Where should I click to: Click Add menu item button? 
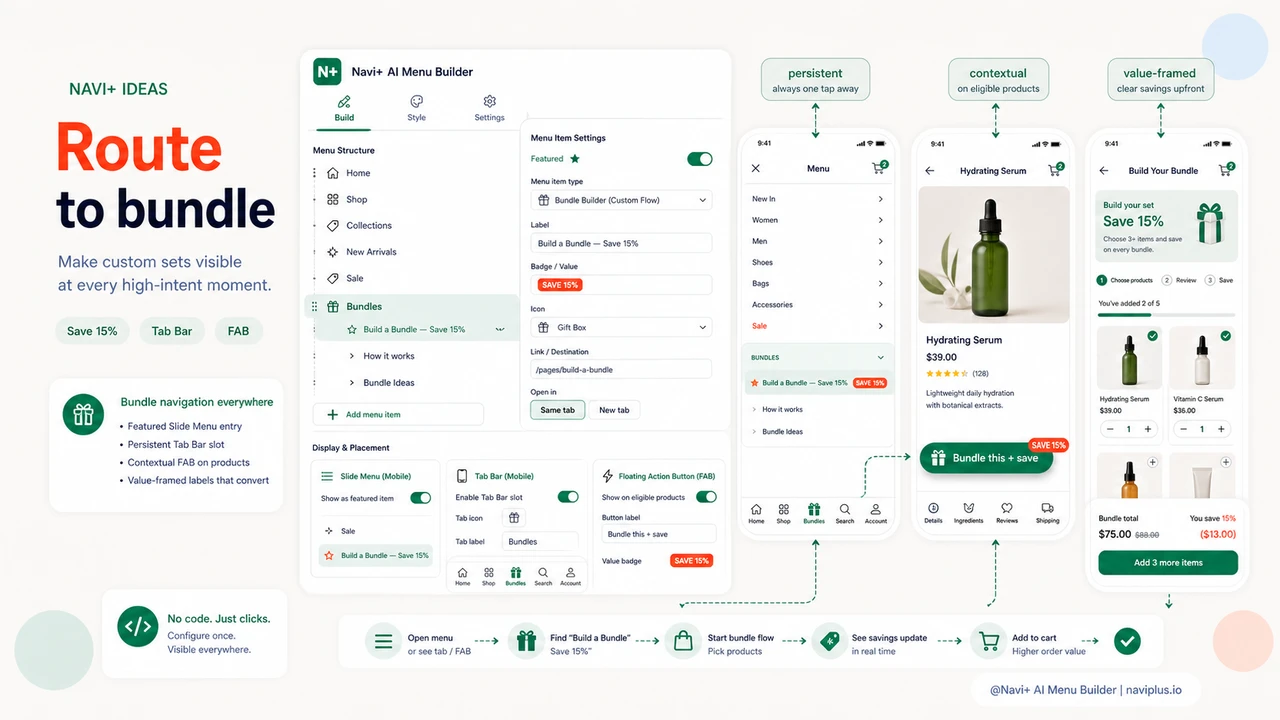pyautogui.click(x=398, y=414)
